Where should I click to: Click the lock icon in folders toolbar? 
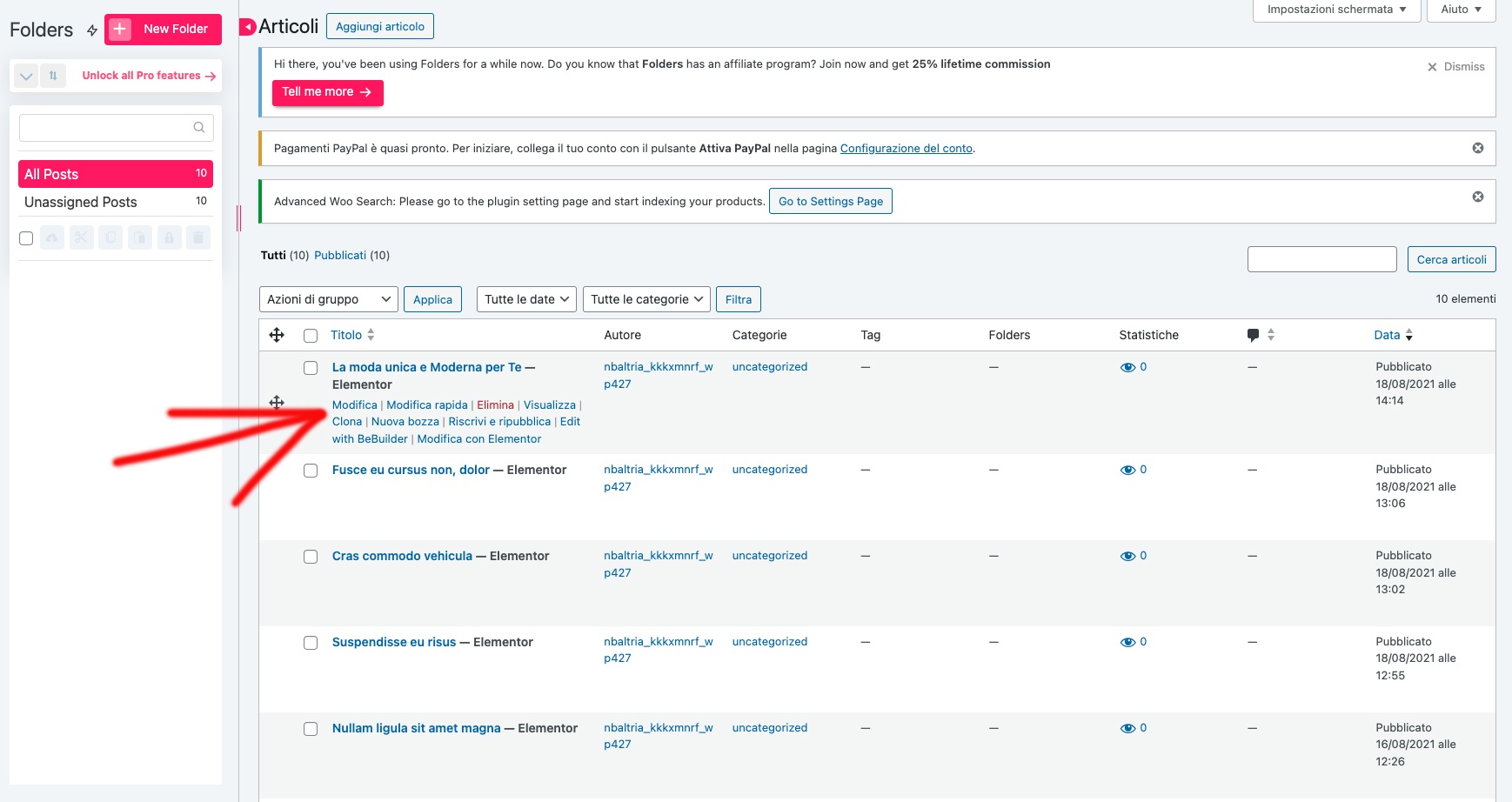pos(169,237)
